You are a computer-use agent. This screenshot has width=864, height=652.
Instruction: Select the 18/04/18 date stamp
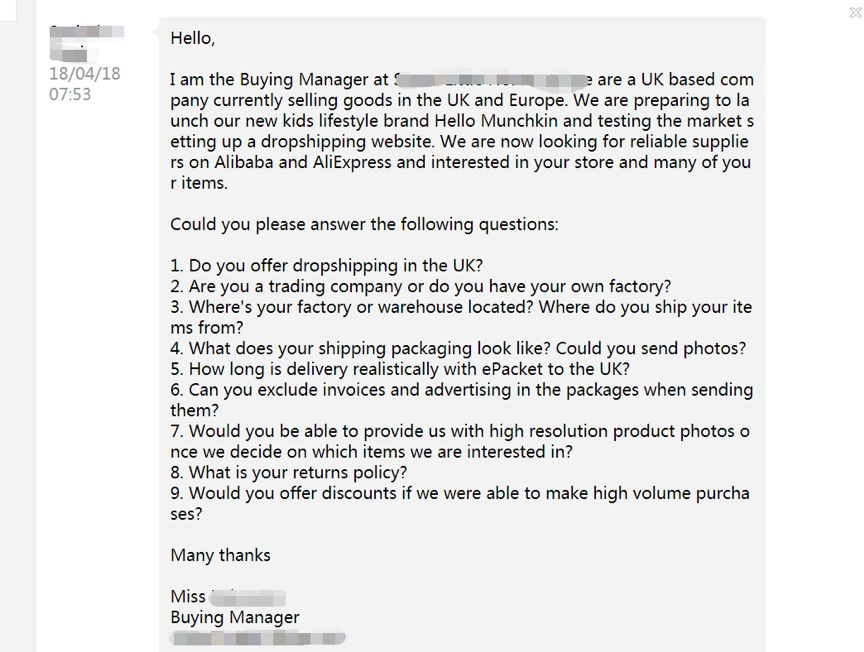pos(85,73)
